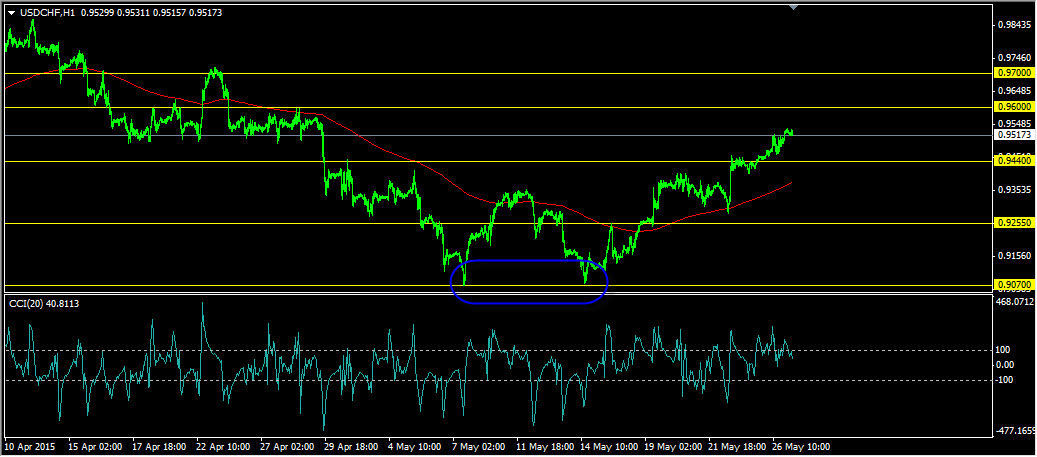Screen dimensions: 1037x457
Task: Click the -100 level on CCI scale
Action: coord(1007,380)
